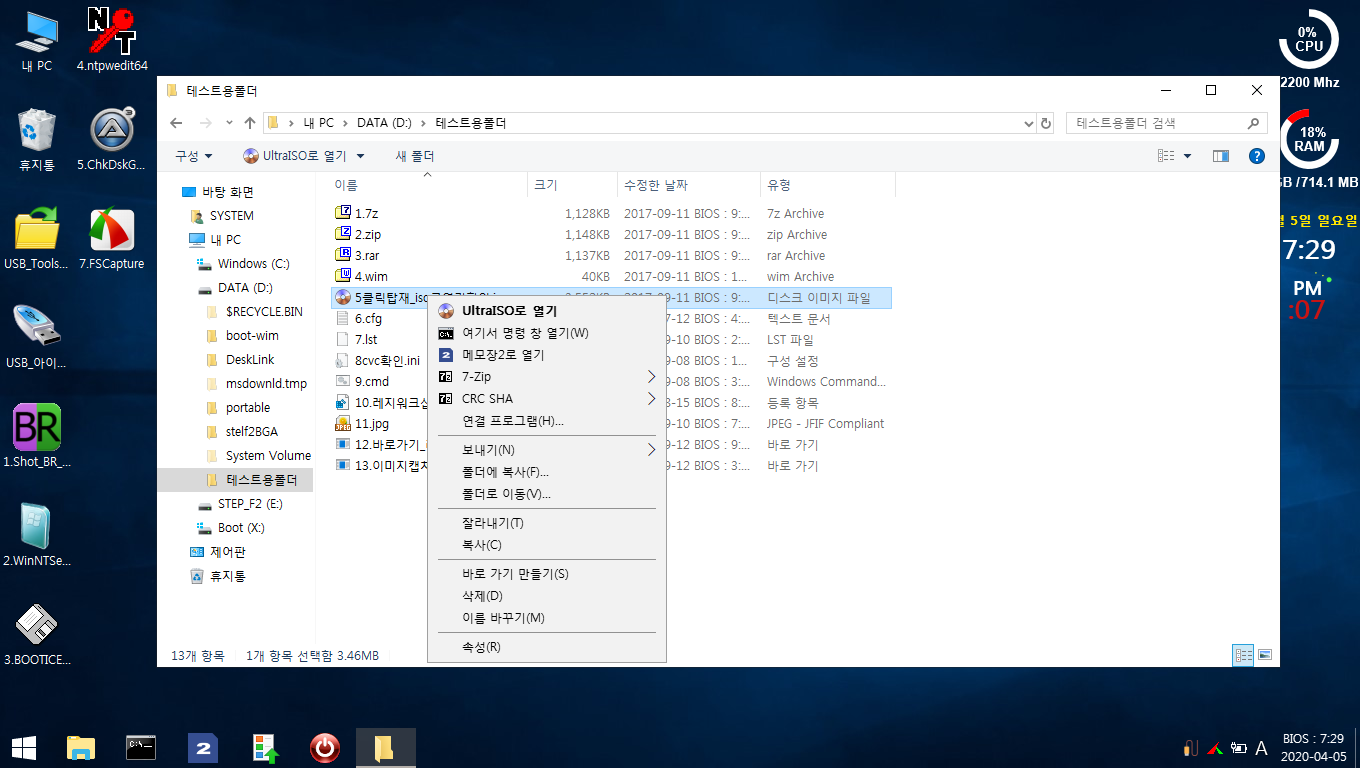
Task: Open the 내 PC desktop icon
Action: (37, 42)
